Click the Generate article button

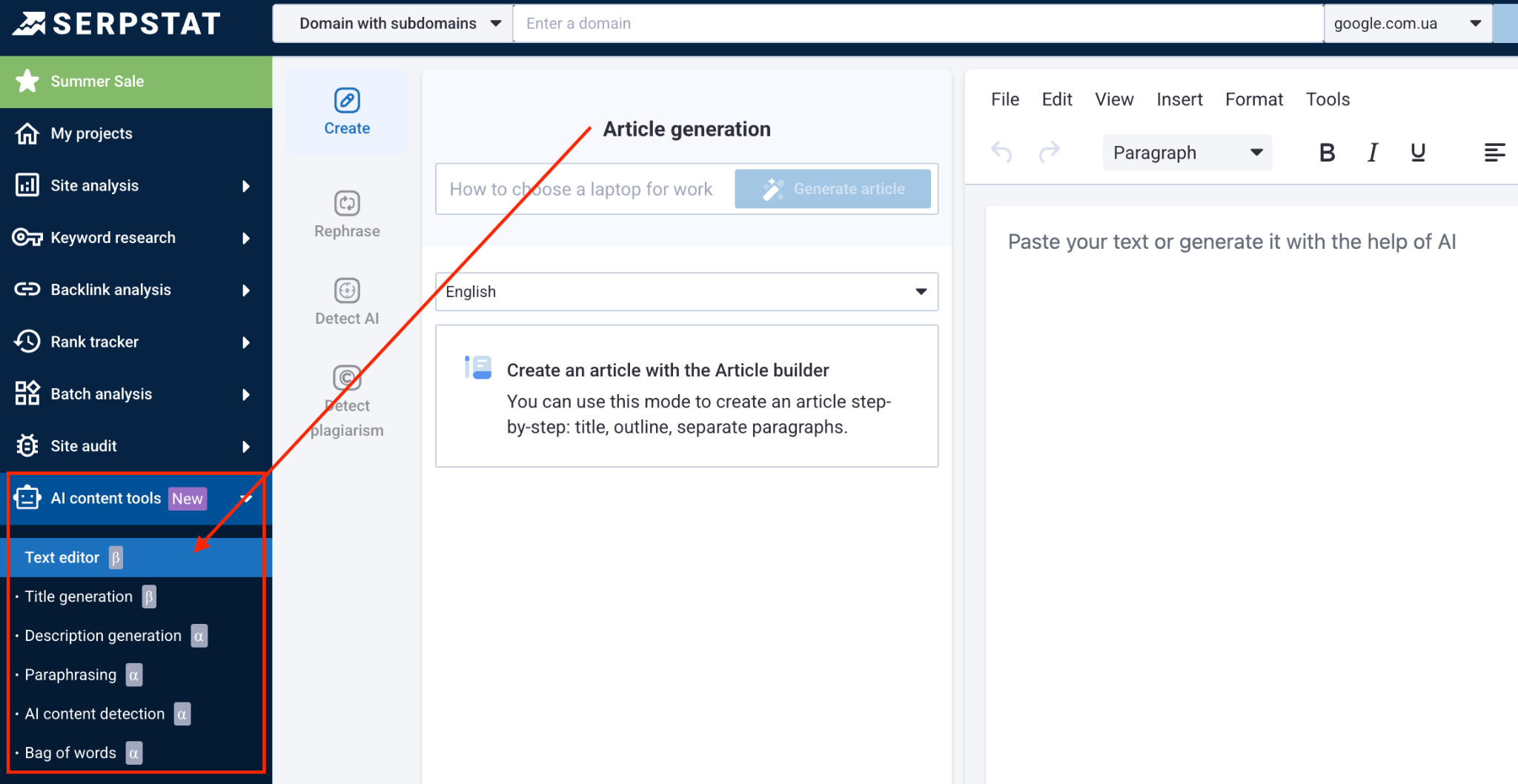tap(832, 189)
